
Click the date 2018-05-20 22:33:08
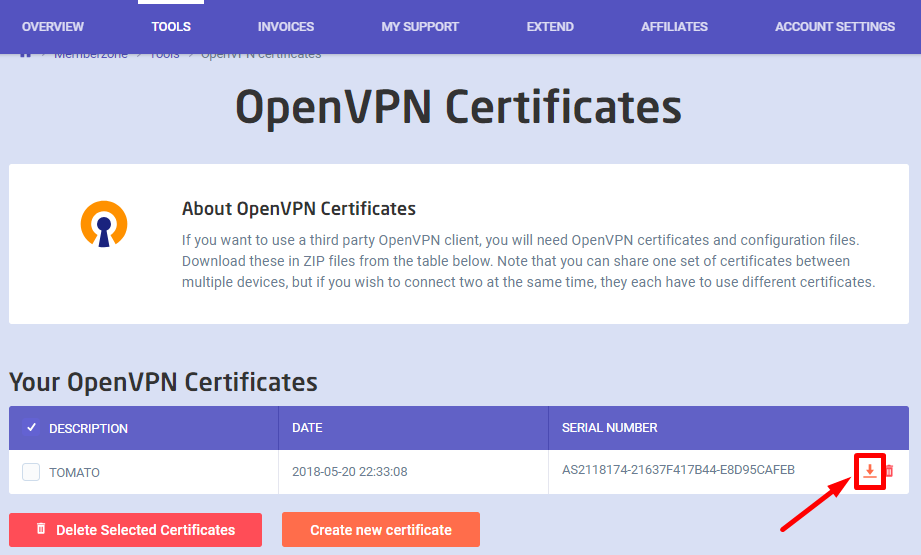(x=349, y=472)
